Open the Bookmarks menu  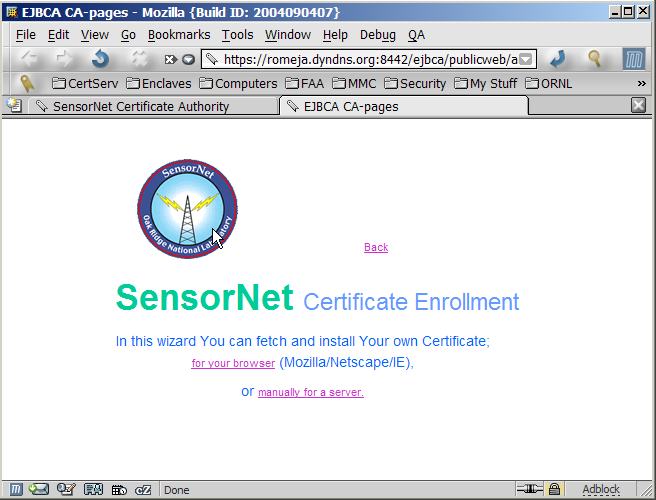pyautogui.click(x=179, y=35)
